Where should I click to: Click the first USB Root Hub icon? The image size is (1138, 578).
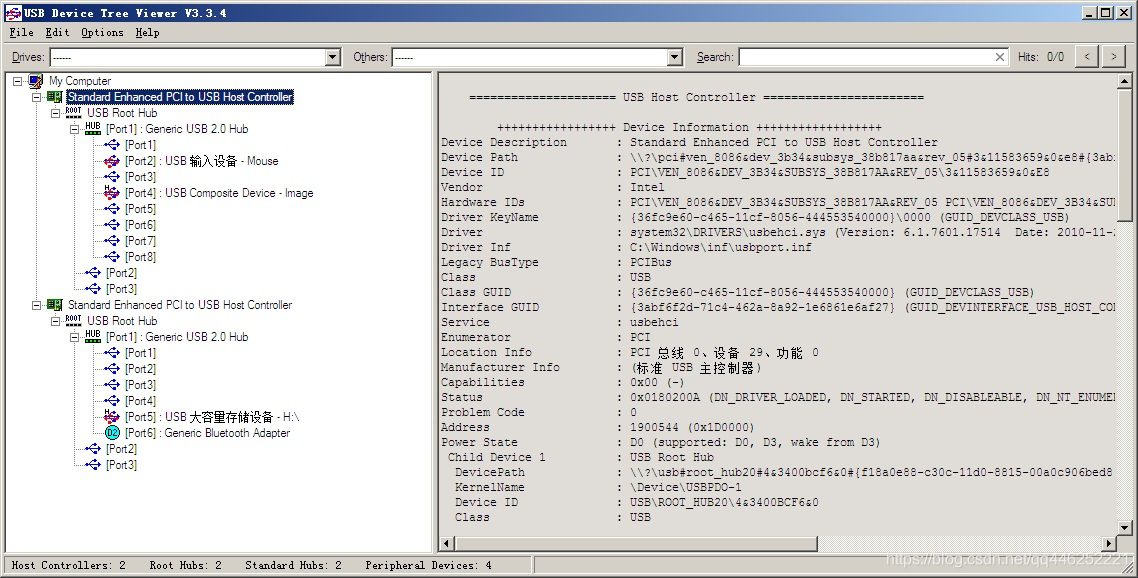74,113
